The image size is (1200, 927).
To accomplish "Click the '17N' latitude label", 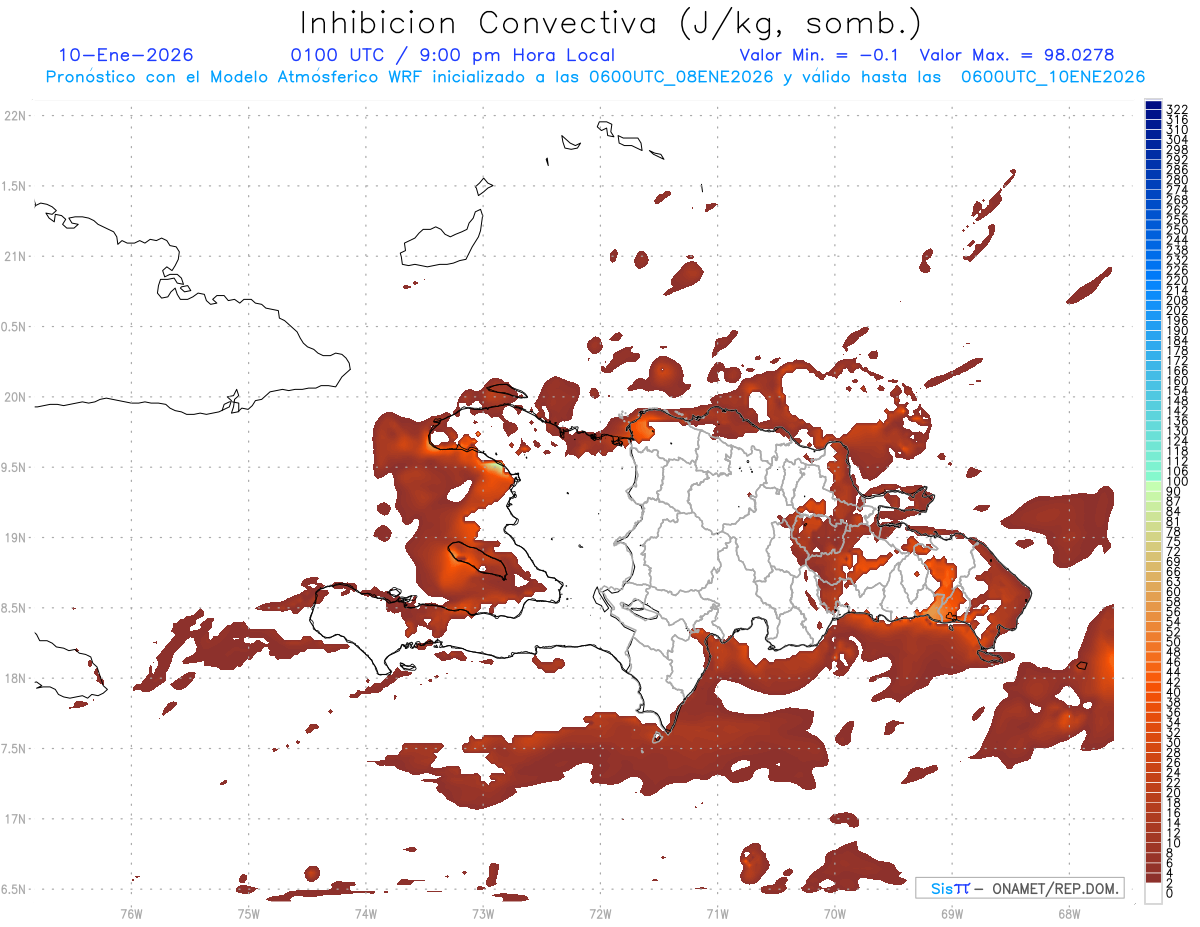I will 15,819.
